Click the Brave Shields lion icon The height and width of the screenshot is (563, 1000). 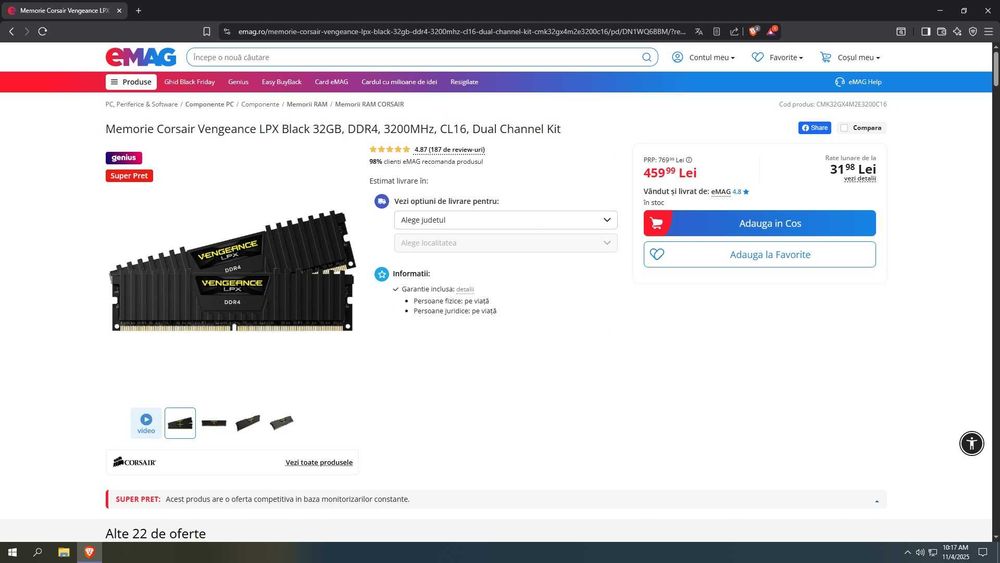click(x=754, y=31)
